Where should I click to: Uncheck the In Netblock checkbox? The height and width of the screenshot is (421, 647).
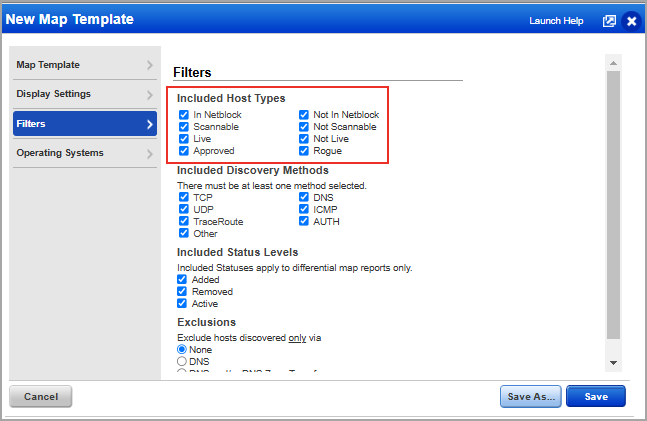[184, 114]
